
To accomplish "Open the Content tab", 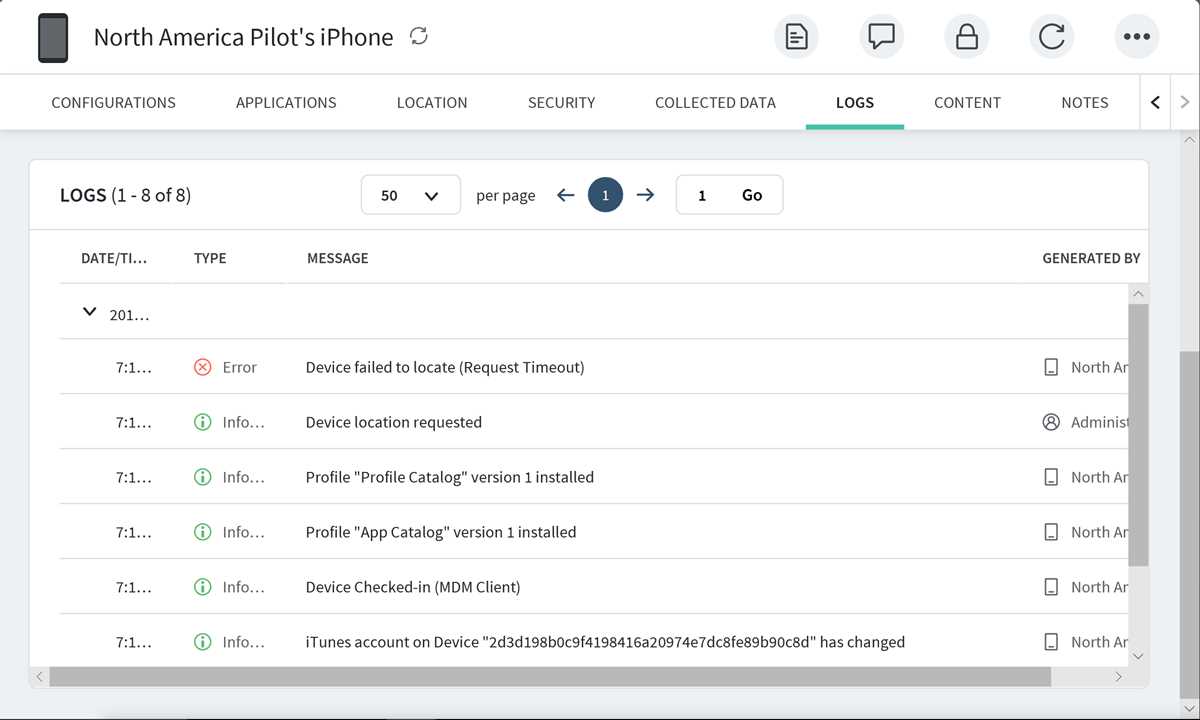I will [x=967, y=102].
